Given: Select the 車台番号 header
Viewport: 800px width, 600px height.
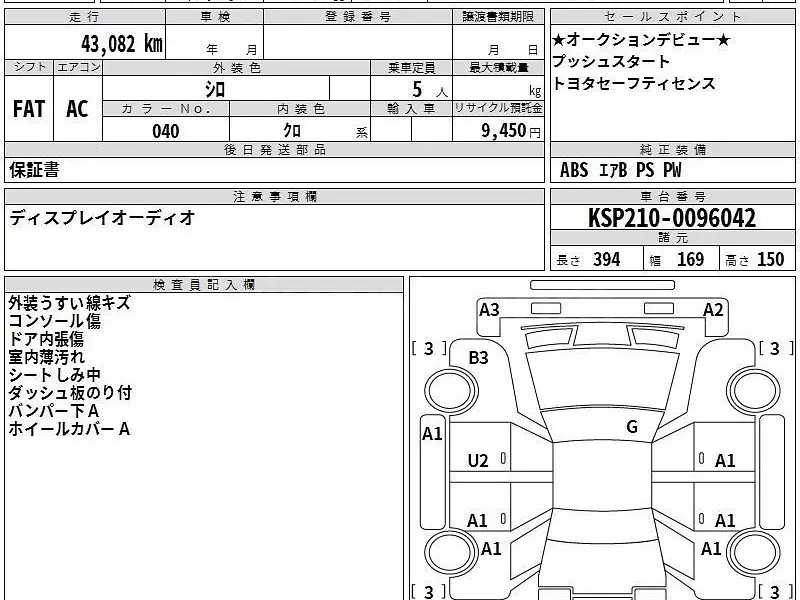Looking at the screenshot, I should point(672,196).
